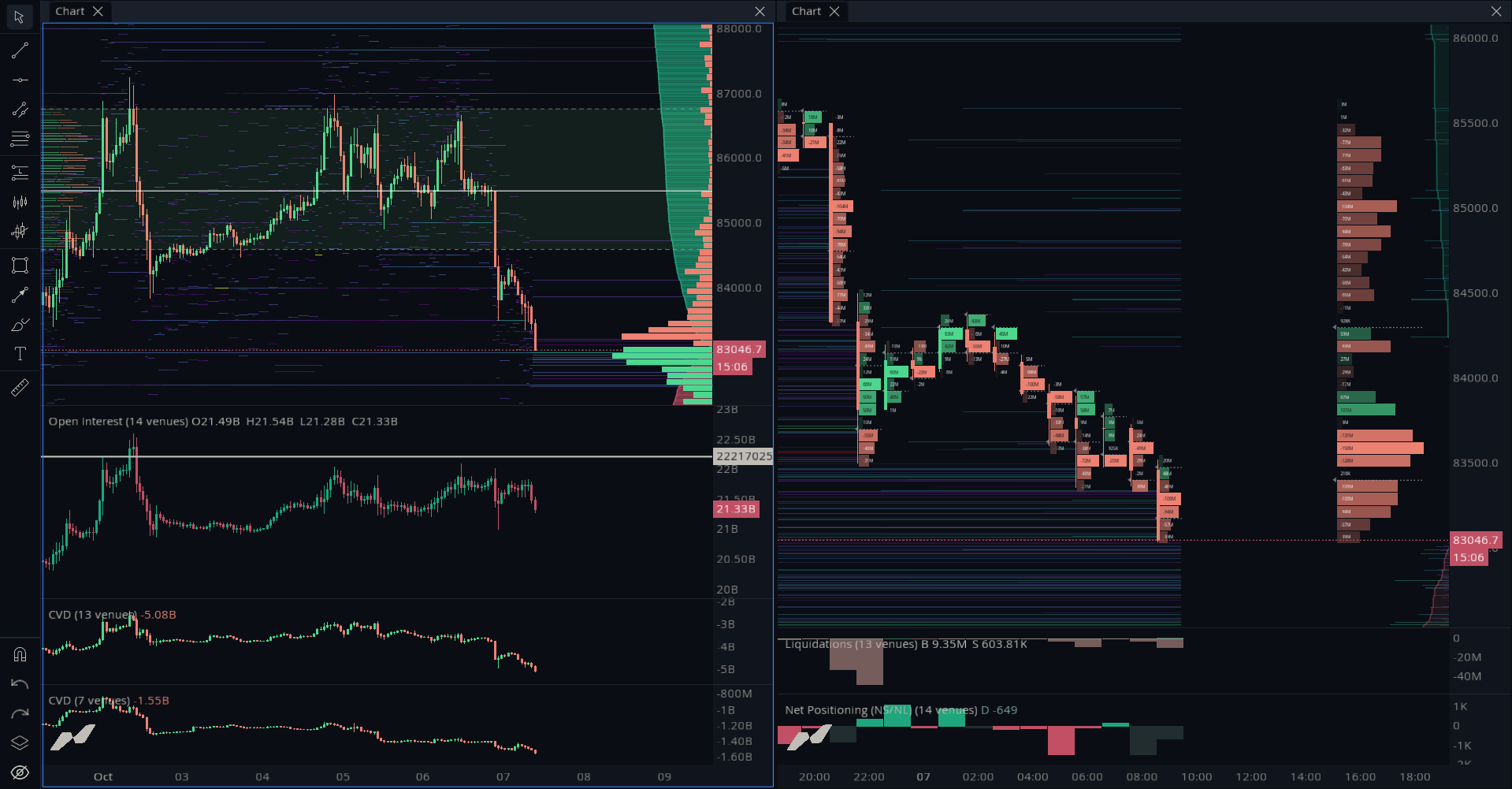The image size is (1512, 789).
Task: Click the CVD (7 venues) indicator label
Action: click(89, 701)
